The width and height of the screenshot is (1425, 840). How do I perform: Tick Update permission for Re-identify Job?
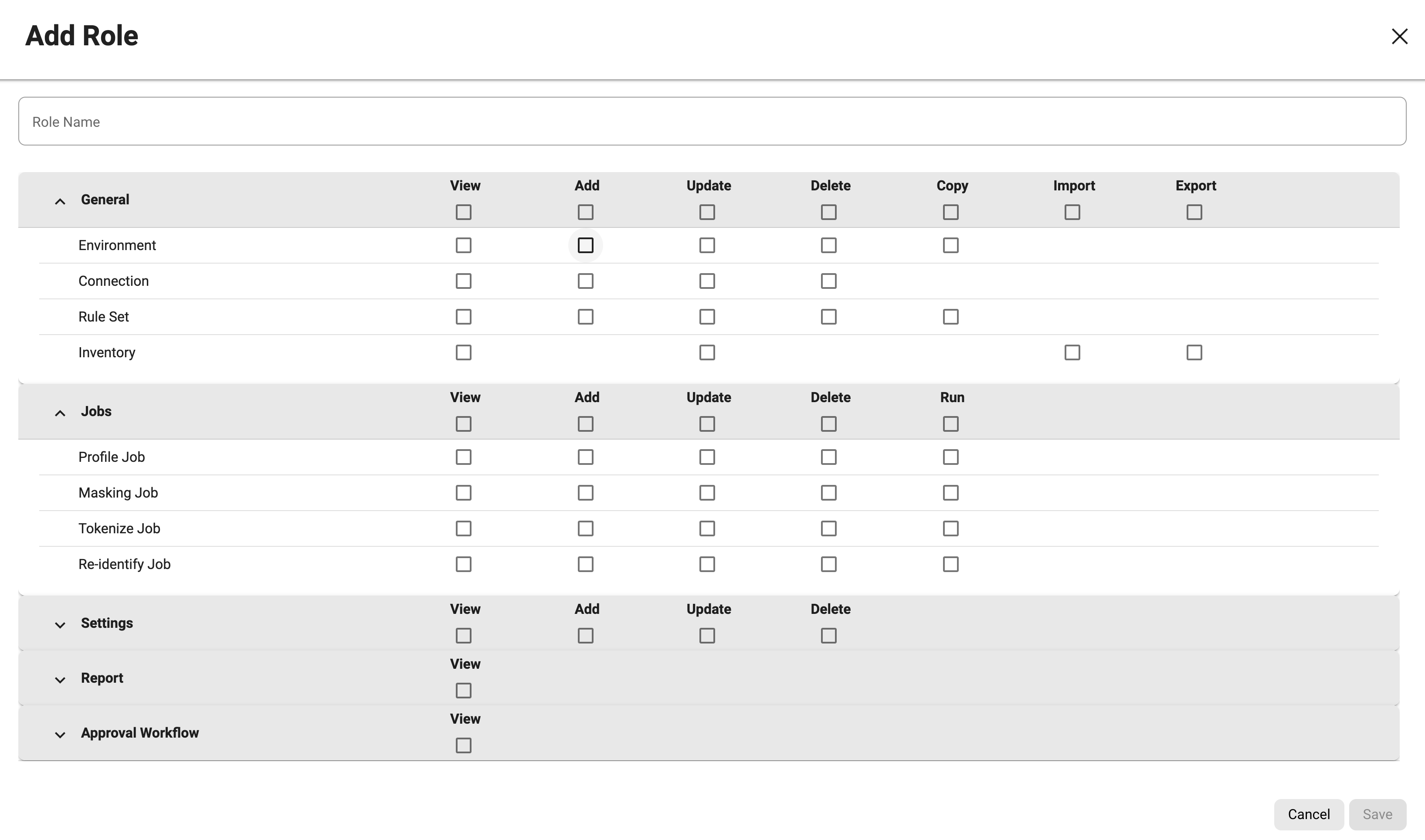(x=706, y=564)
